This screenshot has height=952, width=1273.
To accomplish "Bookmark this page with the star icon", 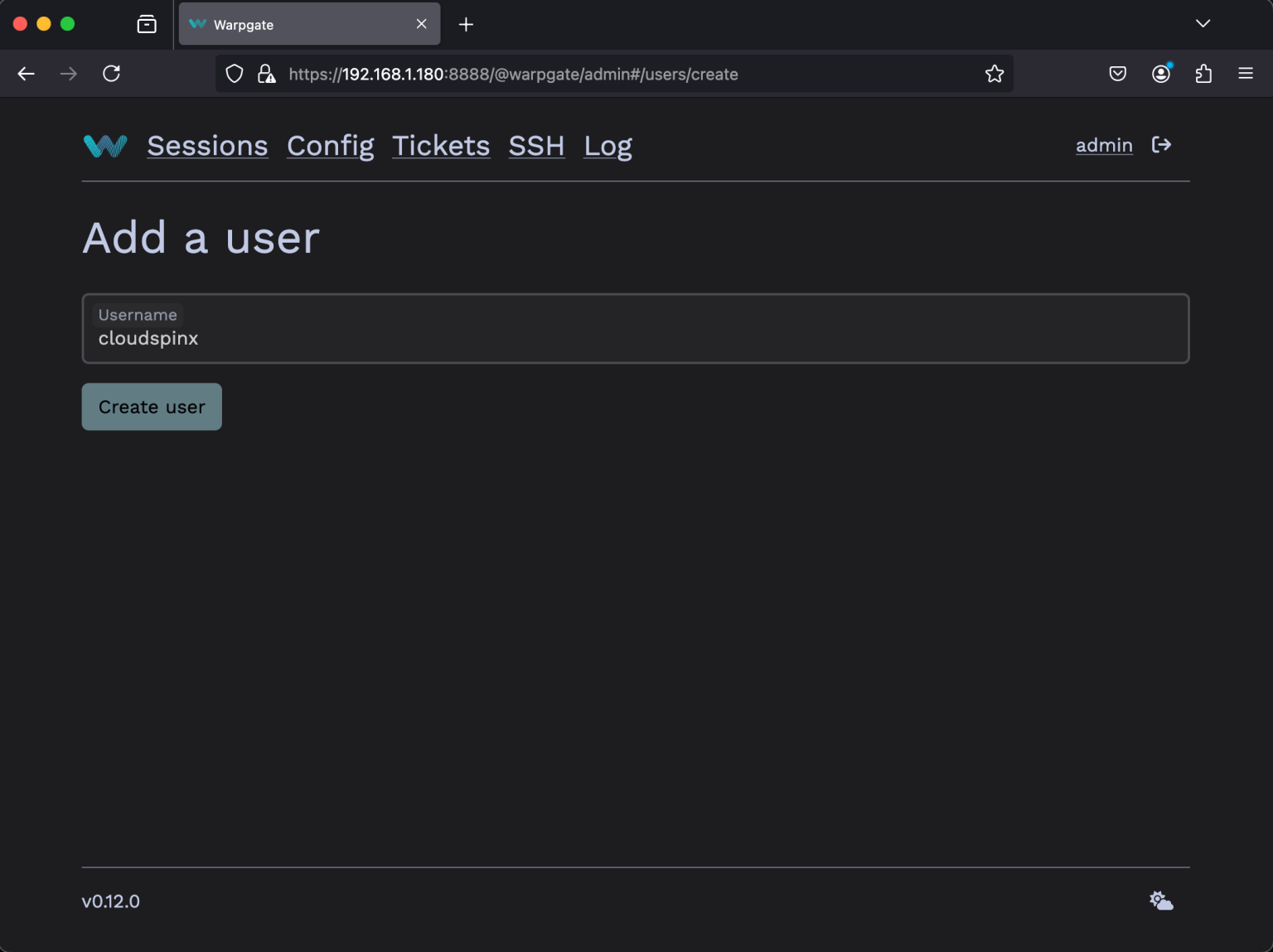I will pyautogui.click(x=994, y=73).
